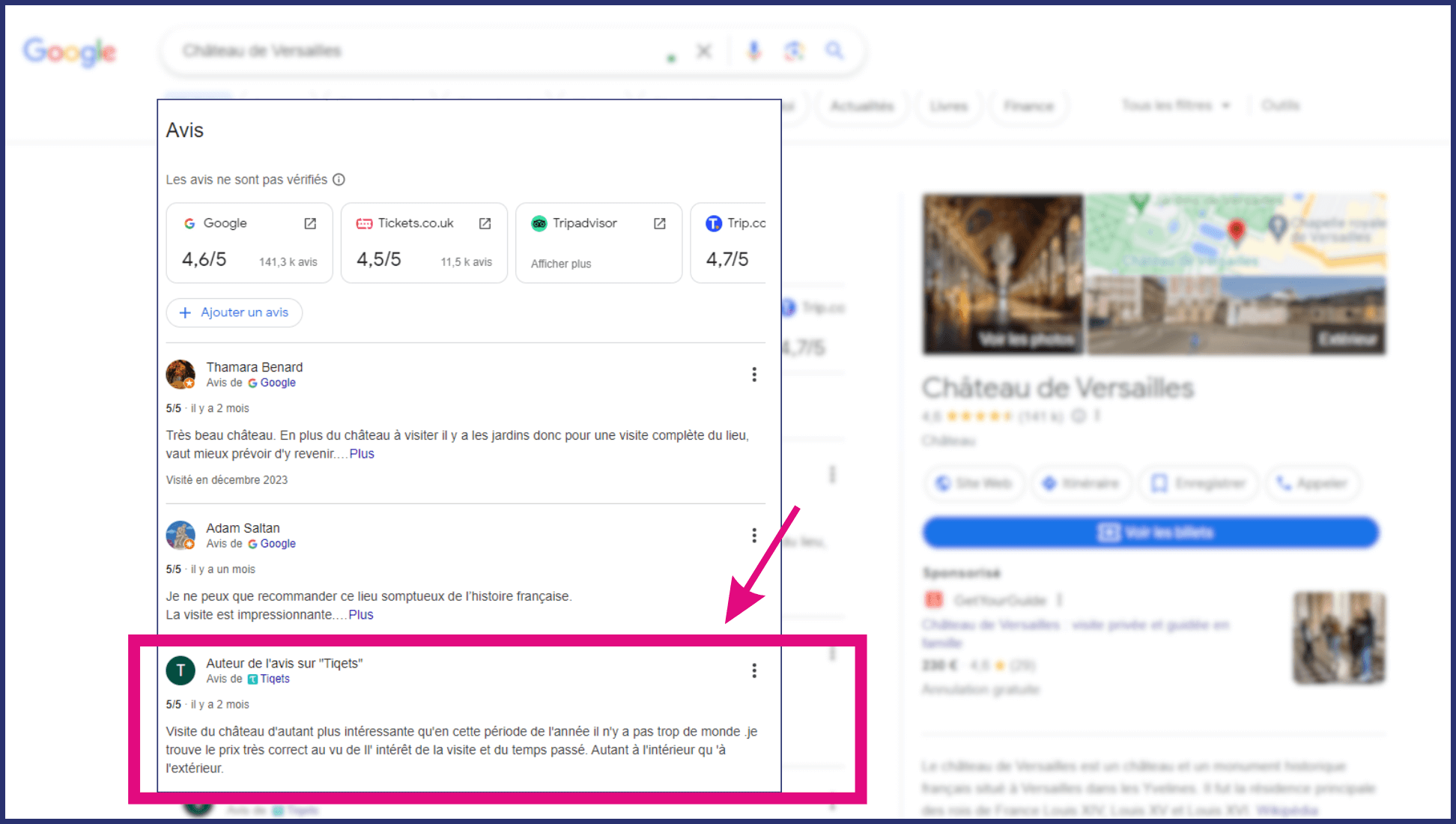Image resolution: width=1456 pixels, height=824 pixels.
Task: Open Tous les filtres dropdown
Action: 1175,106
